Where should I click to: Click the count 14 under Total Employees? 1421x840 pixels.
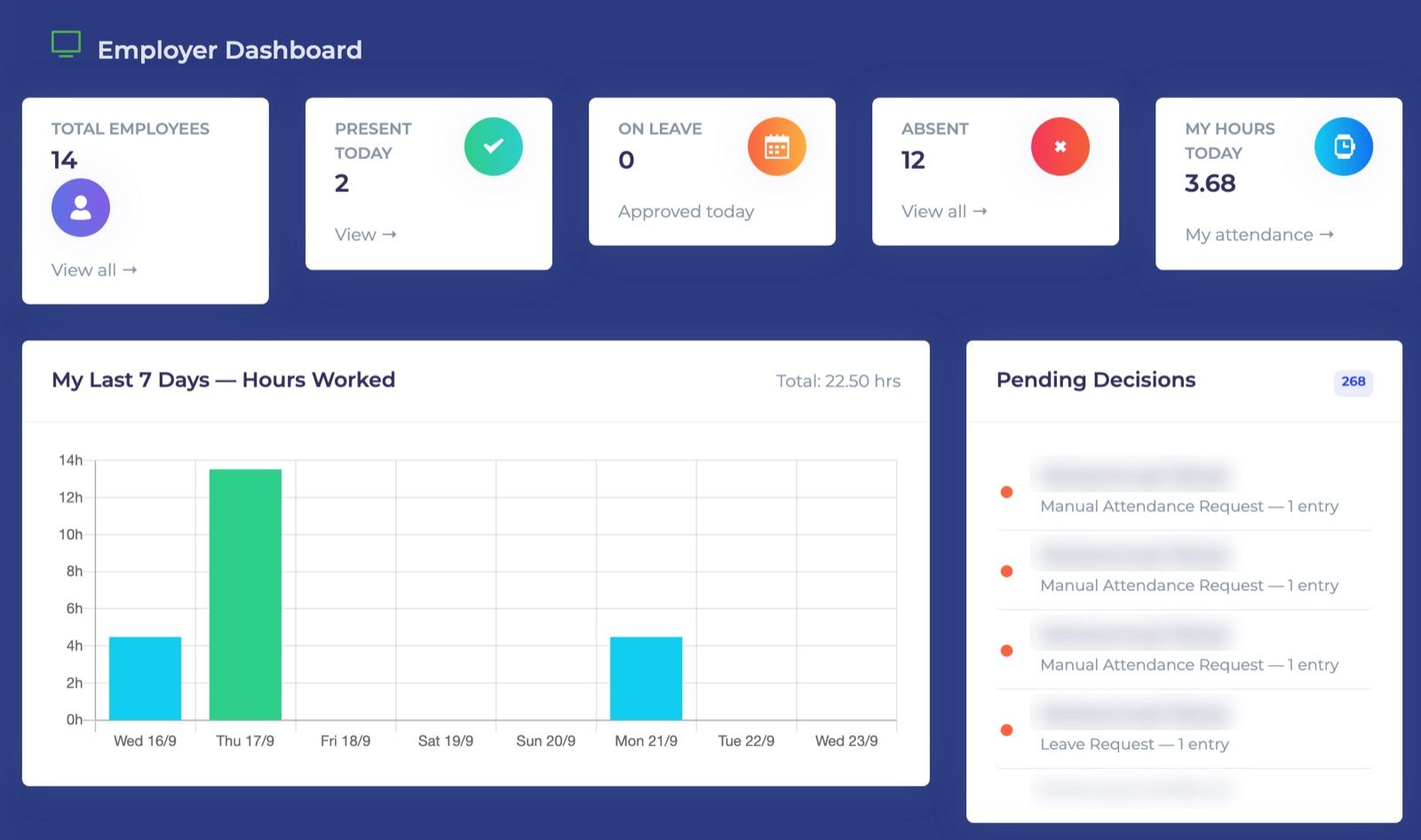pyautogui.click(x=64, y=160)
